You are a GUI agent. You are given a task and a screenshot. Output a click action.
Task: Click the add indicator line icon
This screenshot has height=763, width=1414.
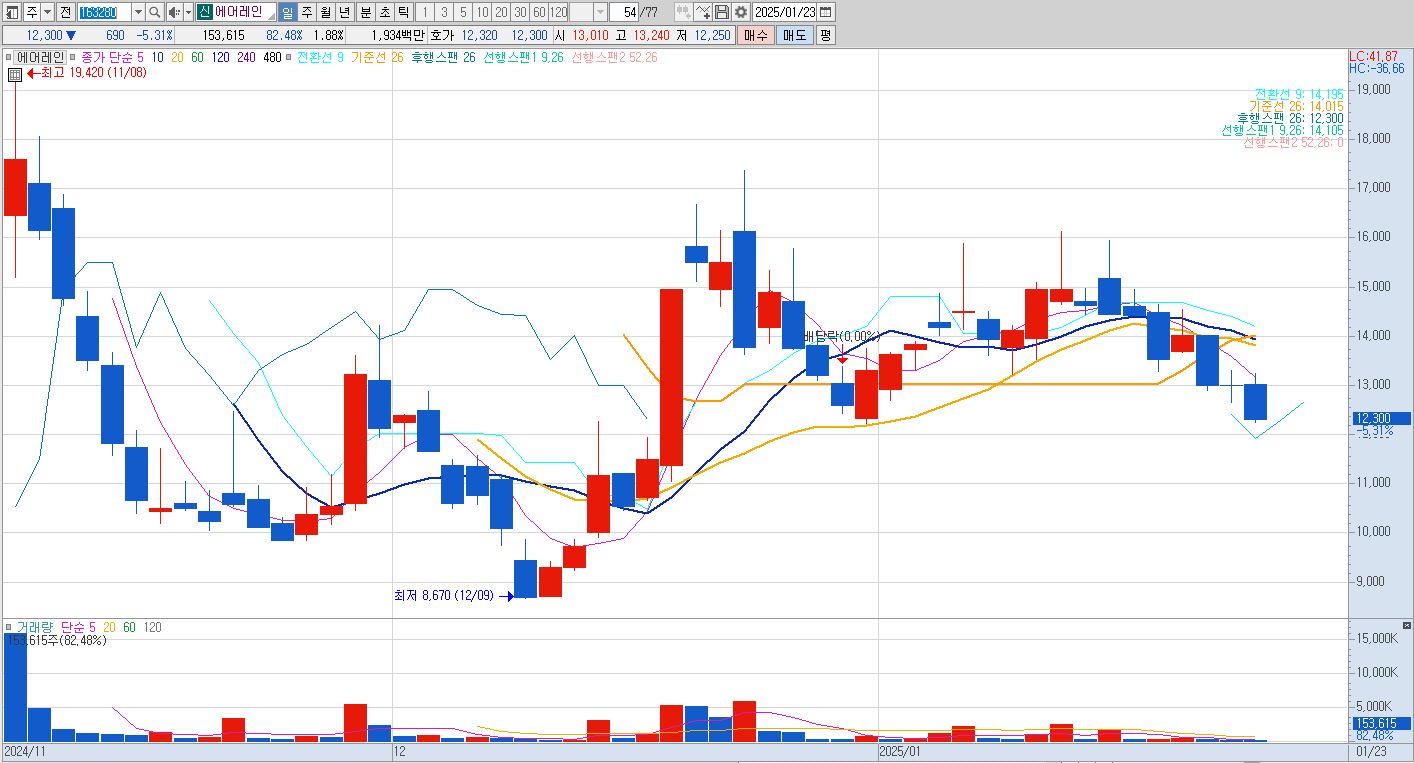coord(703,12)
